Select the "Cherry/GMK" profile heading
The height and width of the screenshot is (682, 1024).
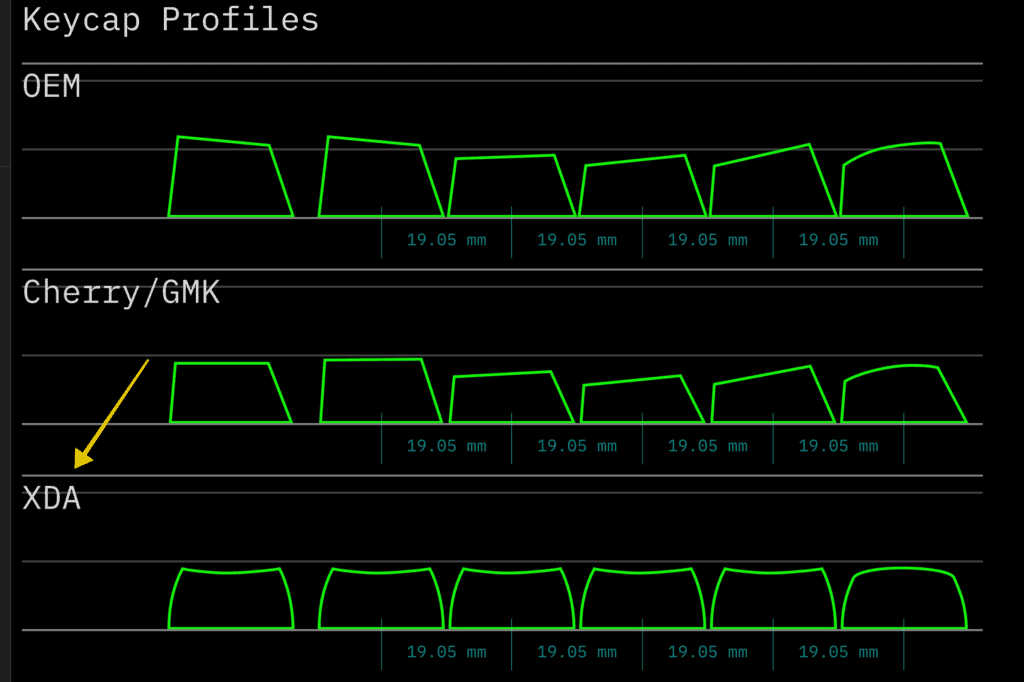[x=121, y=293]
